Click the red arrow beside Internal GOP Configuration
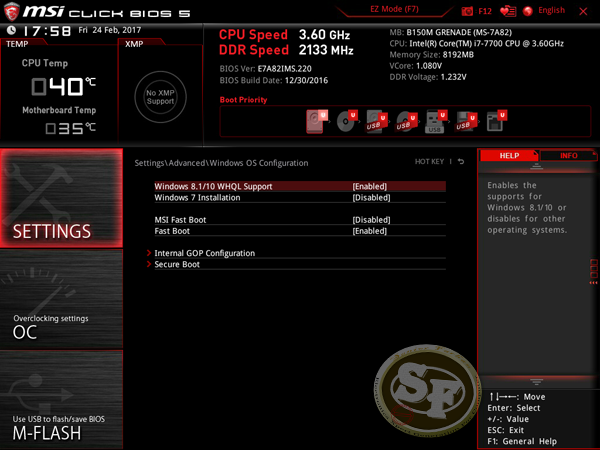Viewport: 600px width, 450px height. tap(149, 253)
